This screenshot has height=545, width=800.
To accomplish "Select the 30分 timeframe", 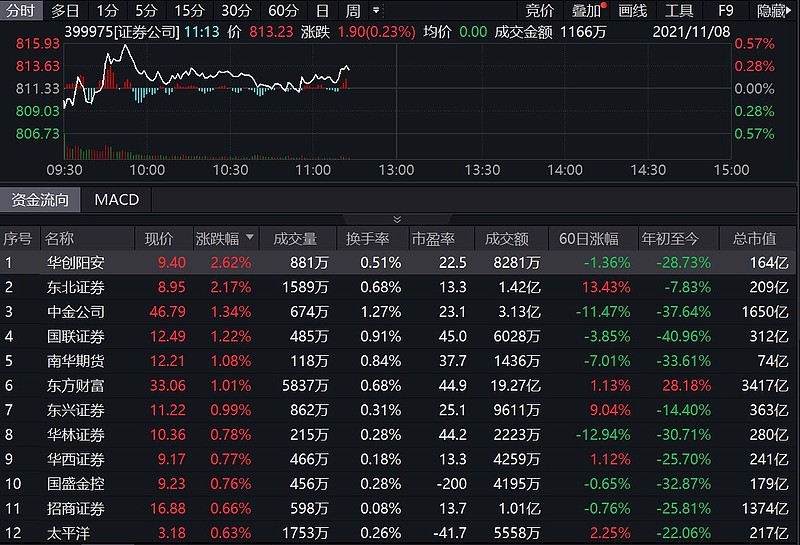I will (x=236, y=10).
